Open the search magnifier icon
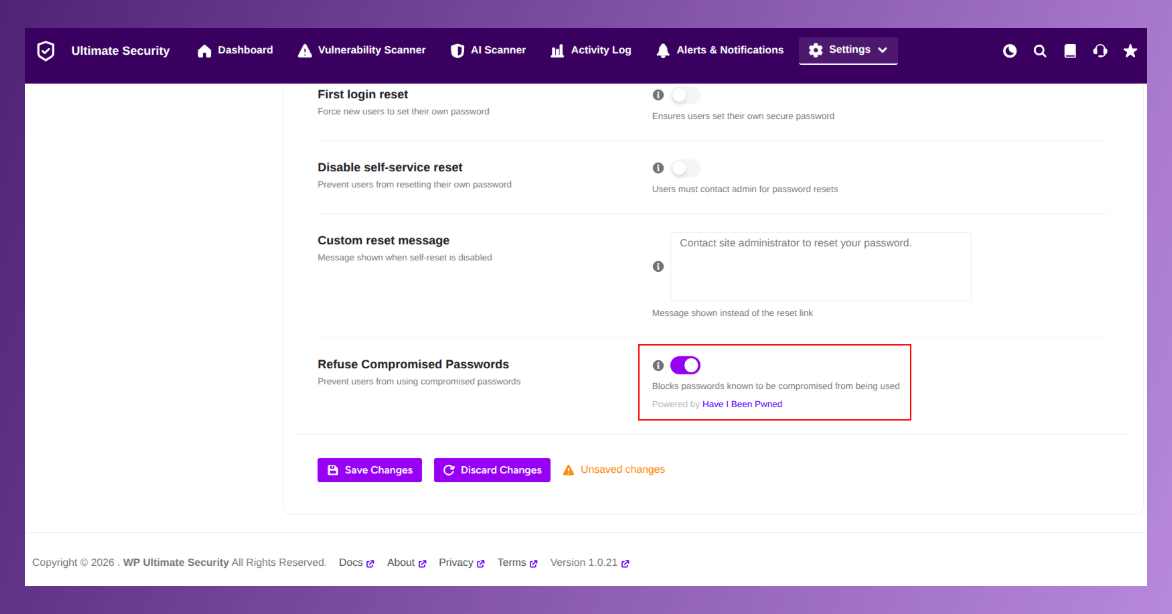The width and height of the screenshot is (1172, 614). (1040, 51)
